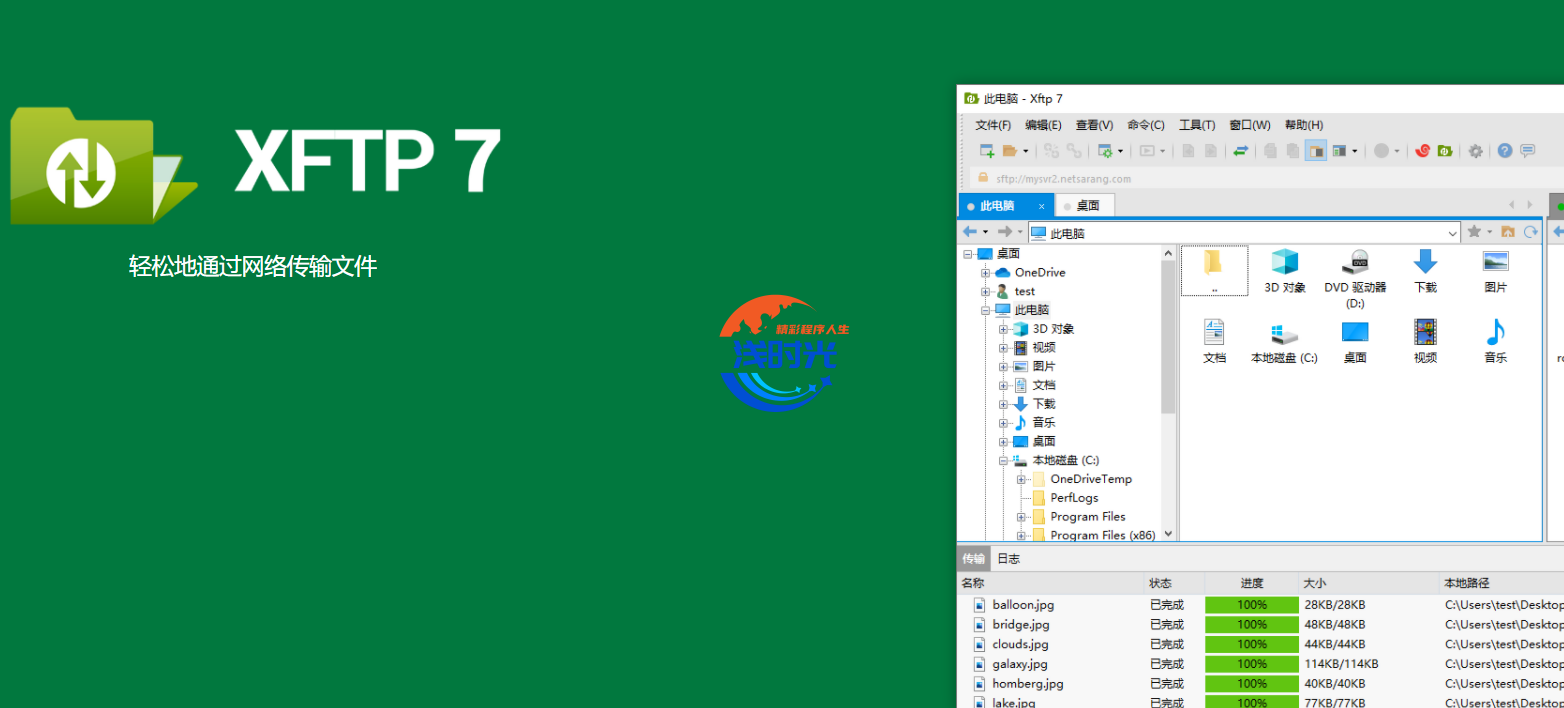
Task: Open the 此电脑 address path dropdown
Action: 1453,233
